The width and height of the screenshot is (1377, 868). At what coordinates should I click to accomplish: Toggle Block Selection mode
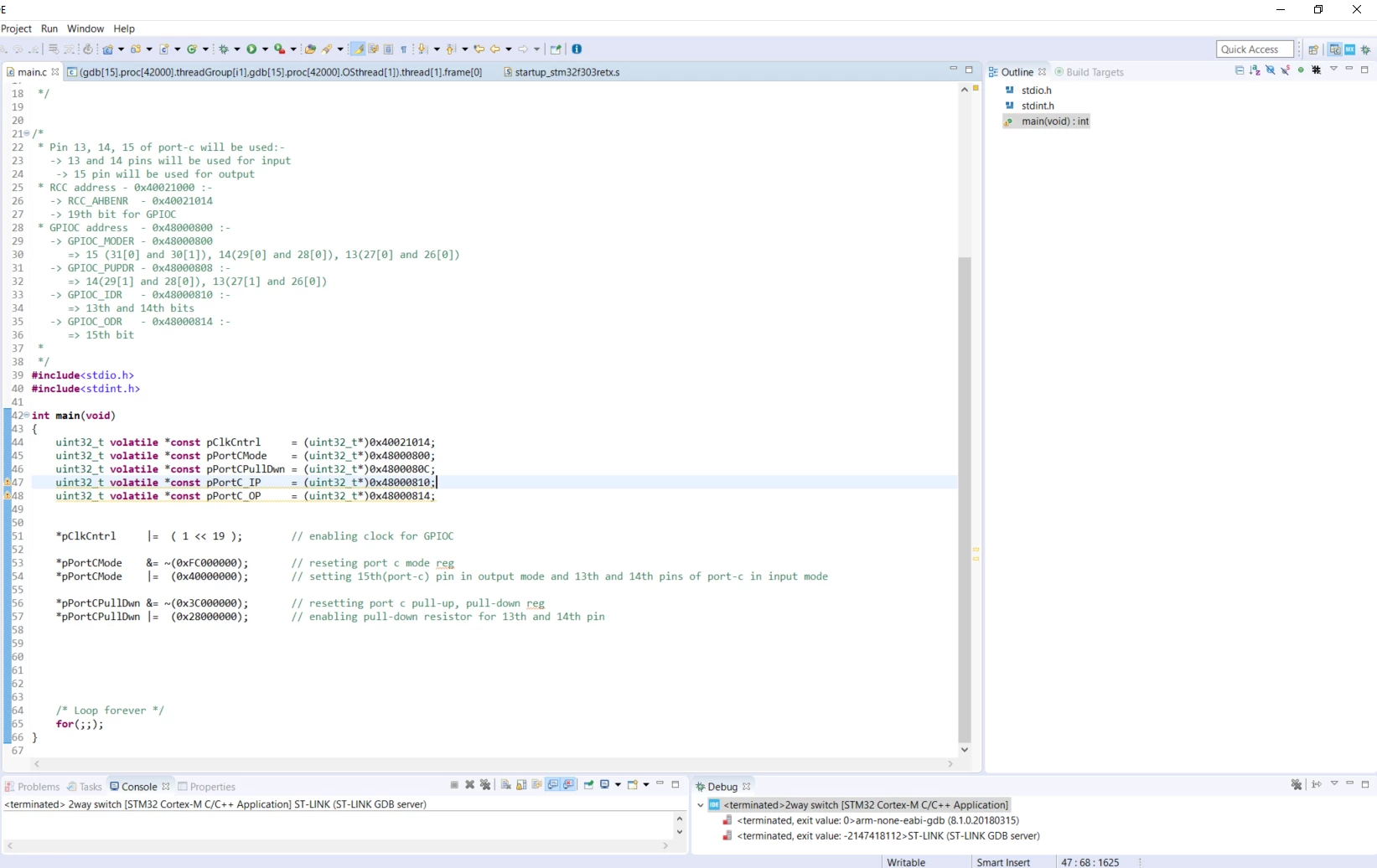pos(388,49)
